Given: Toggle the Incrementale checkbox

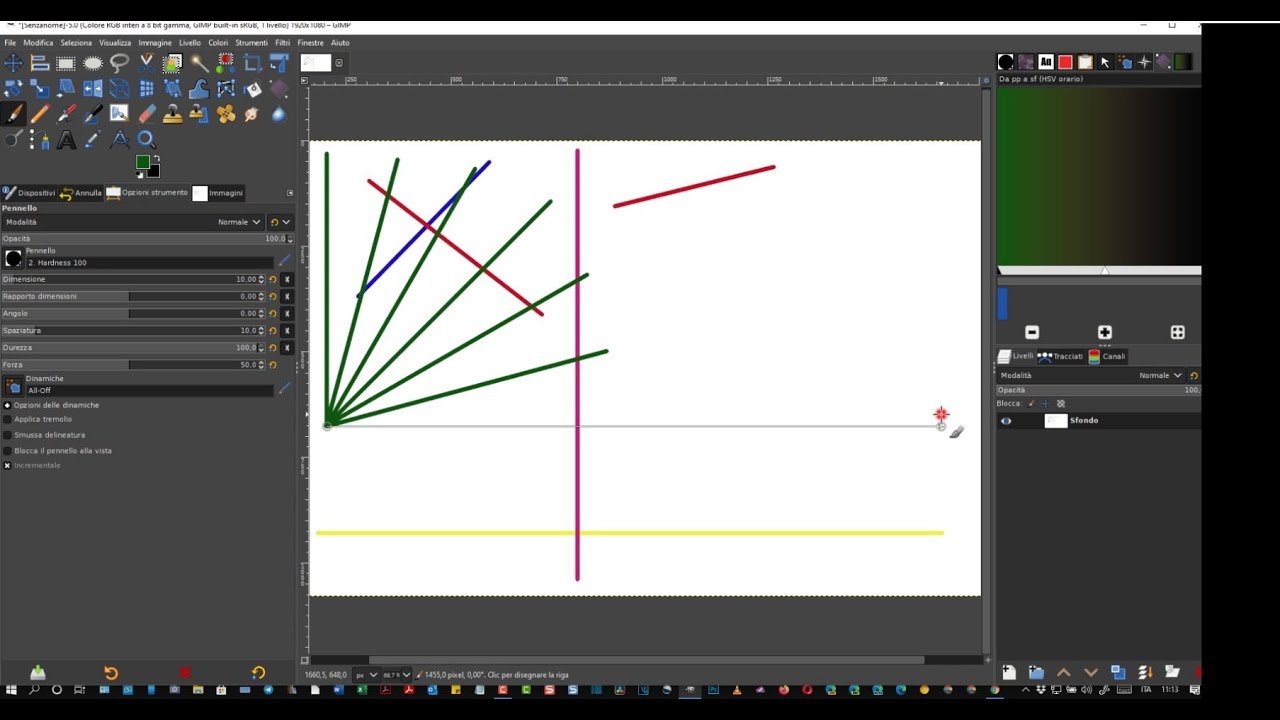Looking at the screenshot, I should pyautogui.click(x=8, y=466).
